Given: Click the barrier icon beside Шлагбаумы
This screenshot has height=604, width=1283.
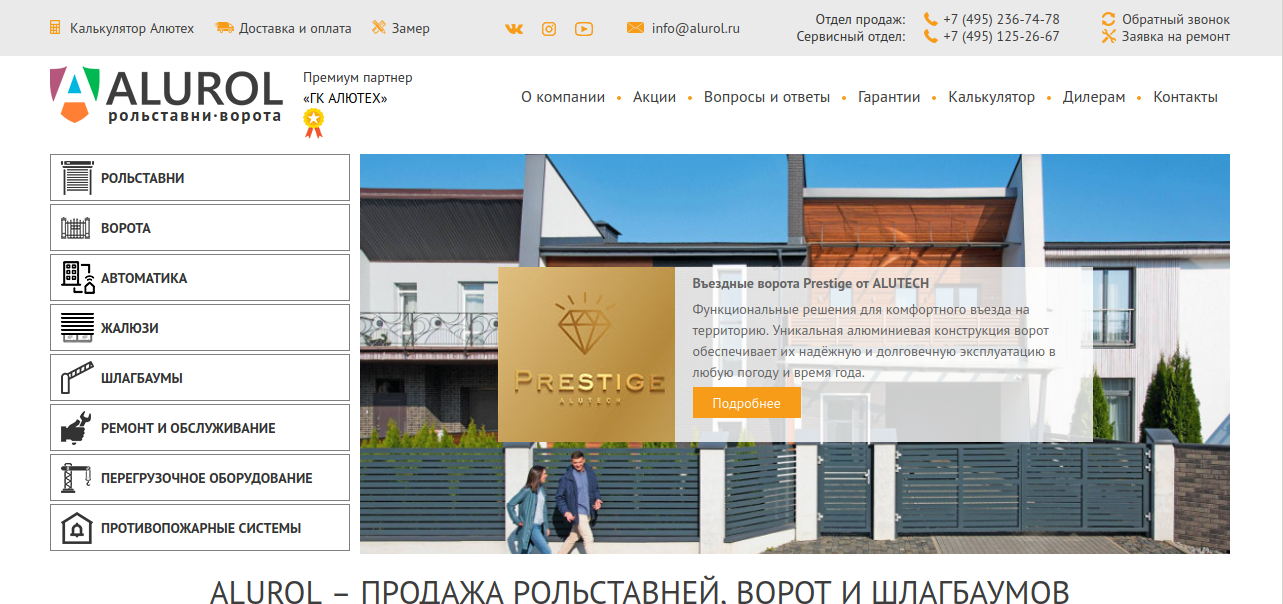Looking at the screenshot, I should click(x=77, y=378).
